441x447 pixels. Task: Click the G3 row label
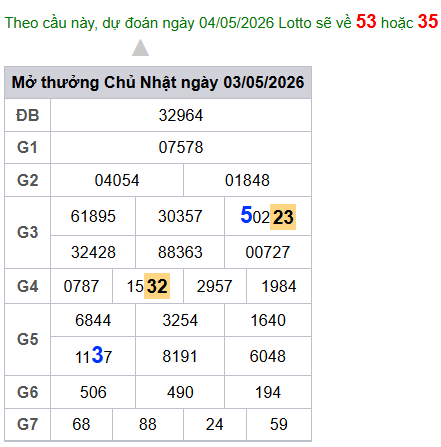(x=27, y=232)
